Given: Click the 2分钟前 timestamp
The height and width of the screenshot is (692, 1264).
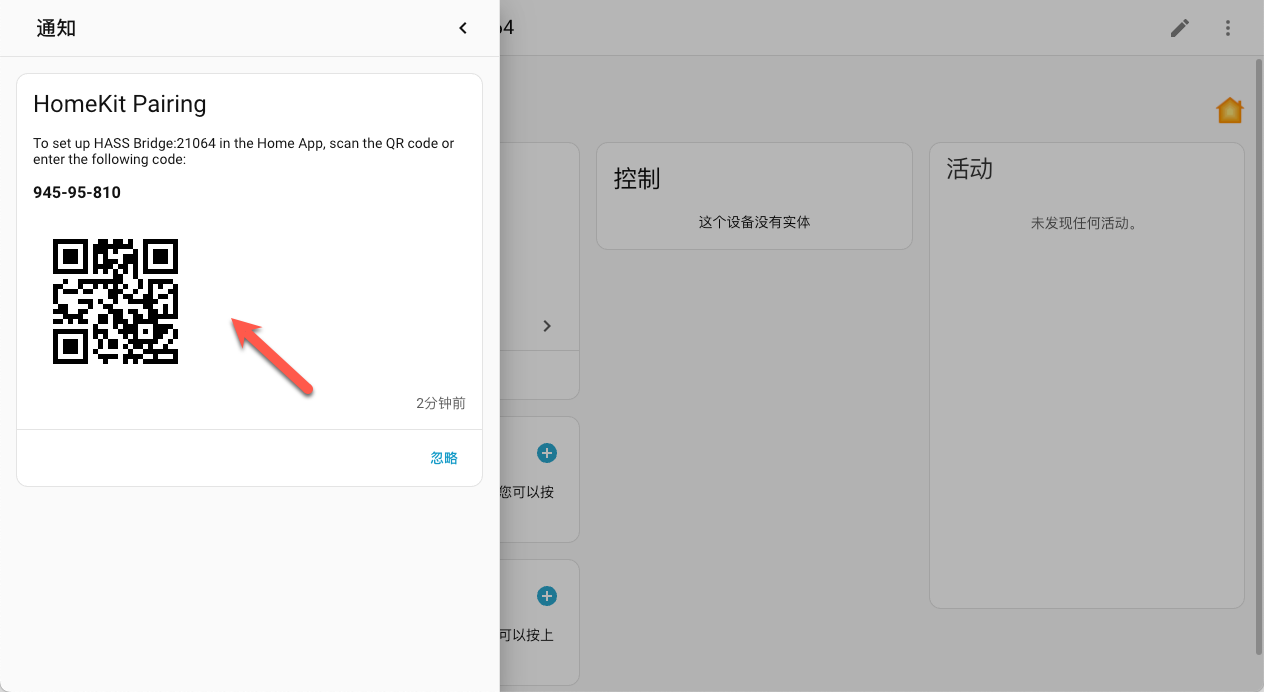Looking at the screenshot, I should [441, 403].
